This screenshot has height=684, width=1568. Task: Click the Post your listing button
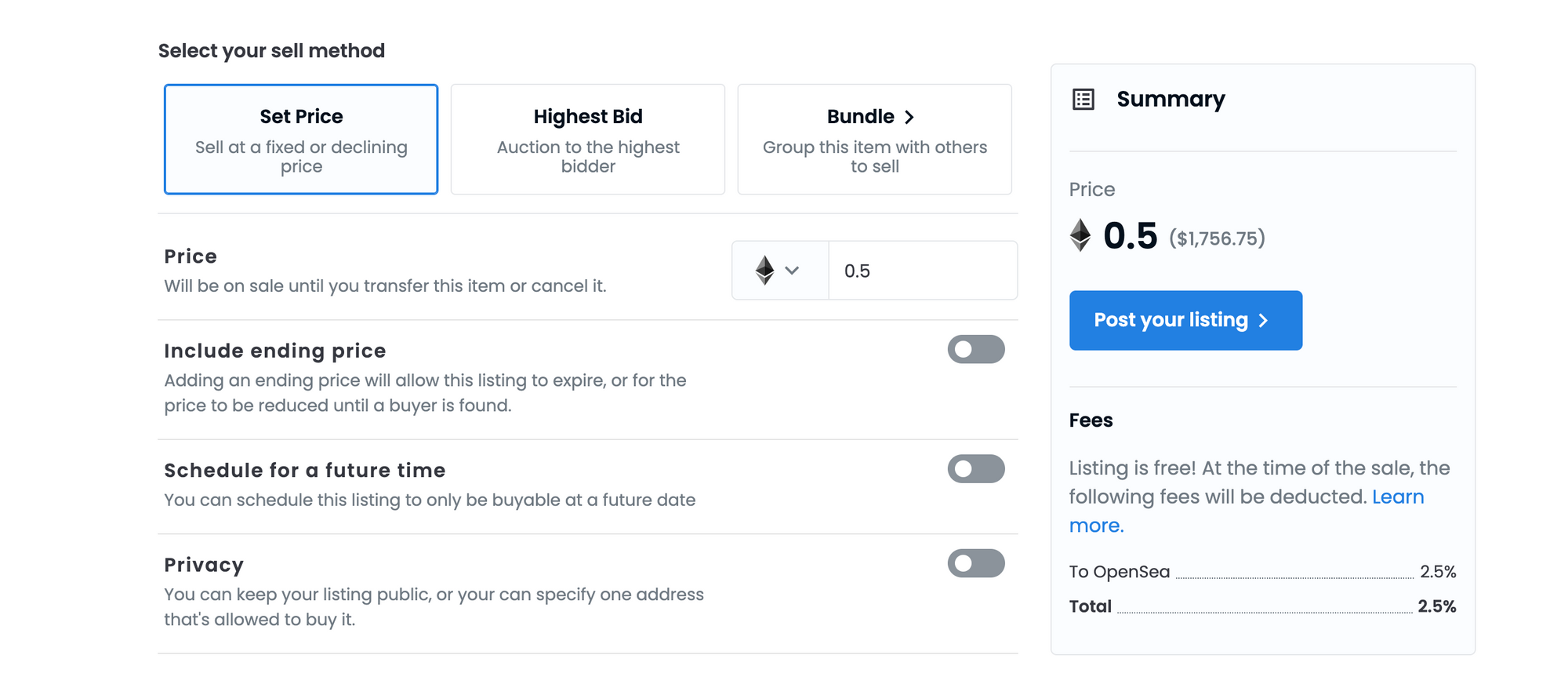(1185, 320)
